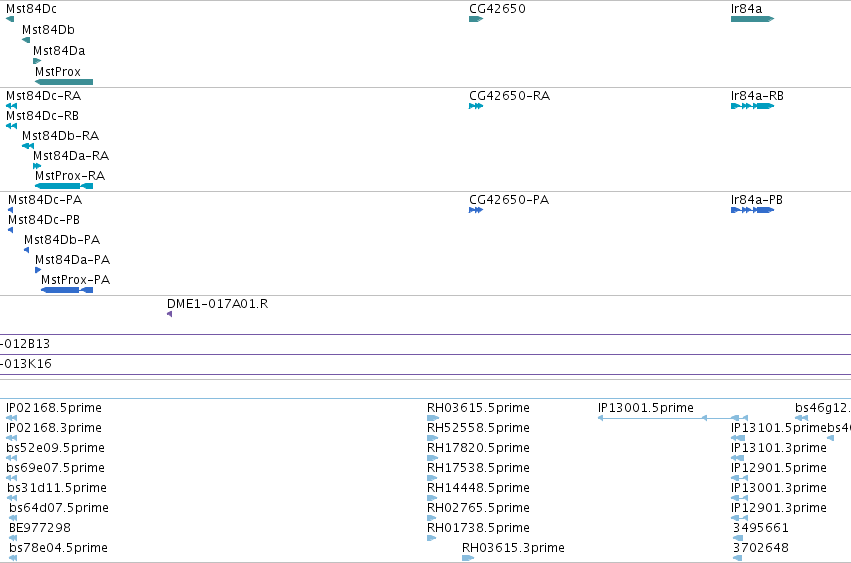This screenshot has width=851, height=563.
Task: Click EST RH03615.5prime
Action: [479, 408]
